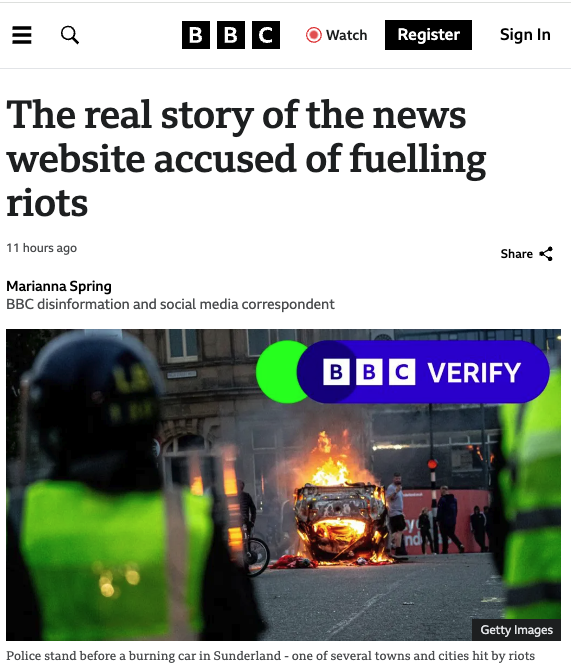The height and width of the screenshot is (670, 571).
Task: Click the Register button
Action: (428, 35)
